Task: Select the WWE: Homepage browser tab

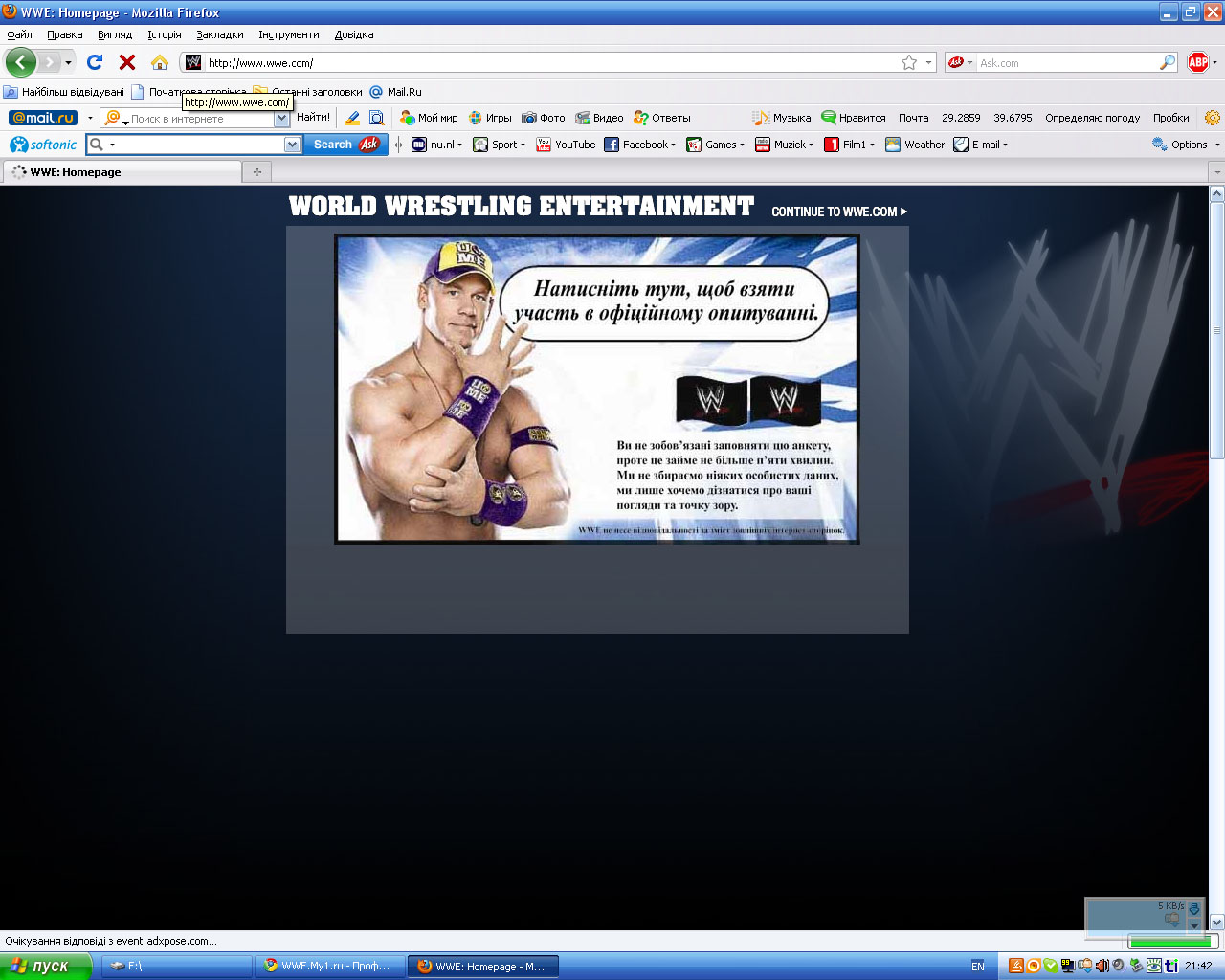Action: 122,172
